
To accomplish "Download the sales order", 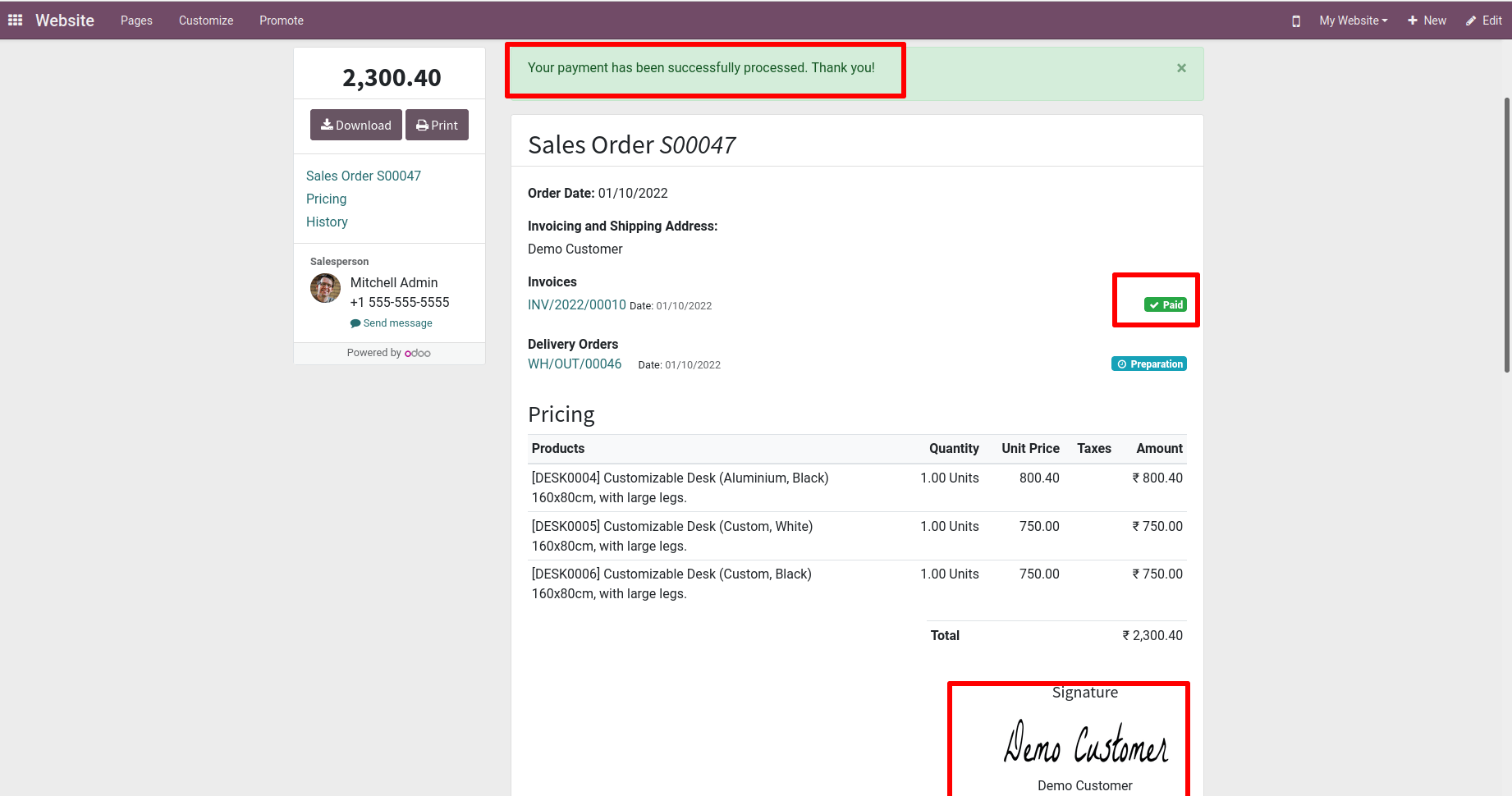I will tap(355, 125).
